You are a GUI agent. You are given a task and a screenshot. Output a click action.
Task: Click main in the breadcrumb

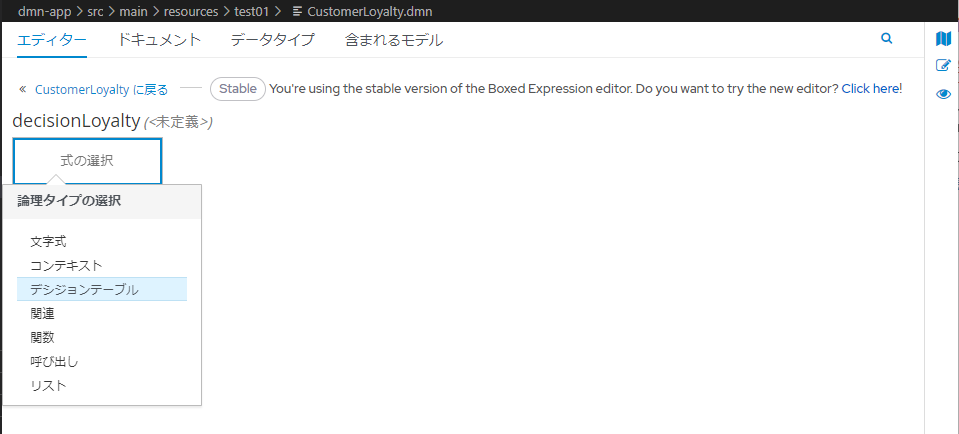click(133, 11)
